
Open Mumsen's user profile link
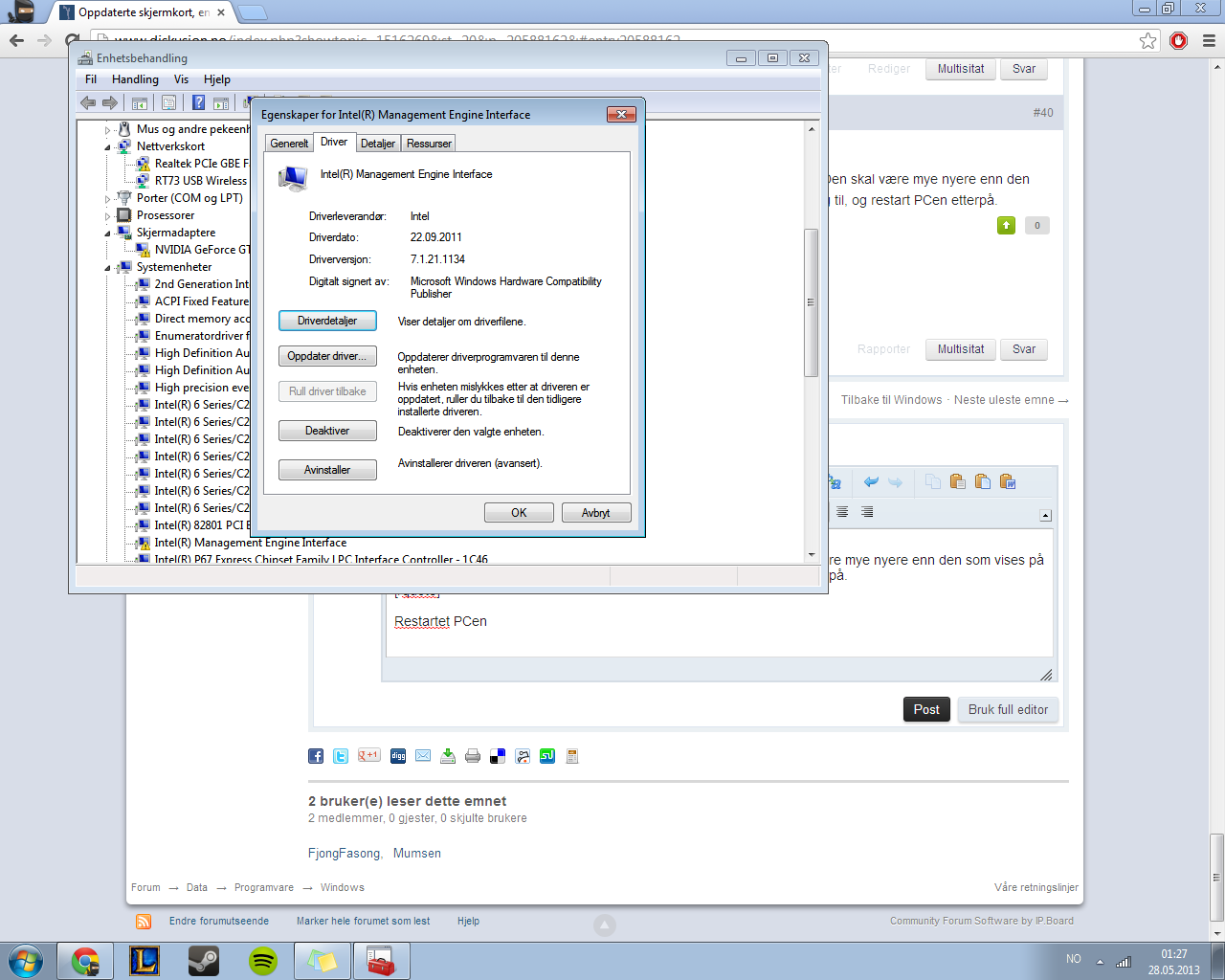click(417, 853)
